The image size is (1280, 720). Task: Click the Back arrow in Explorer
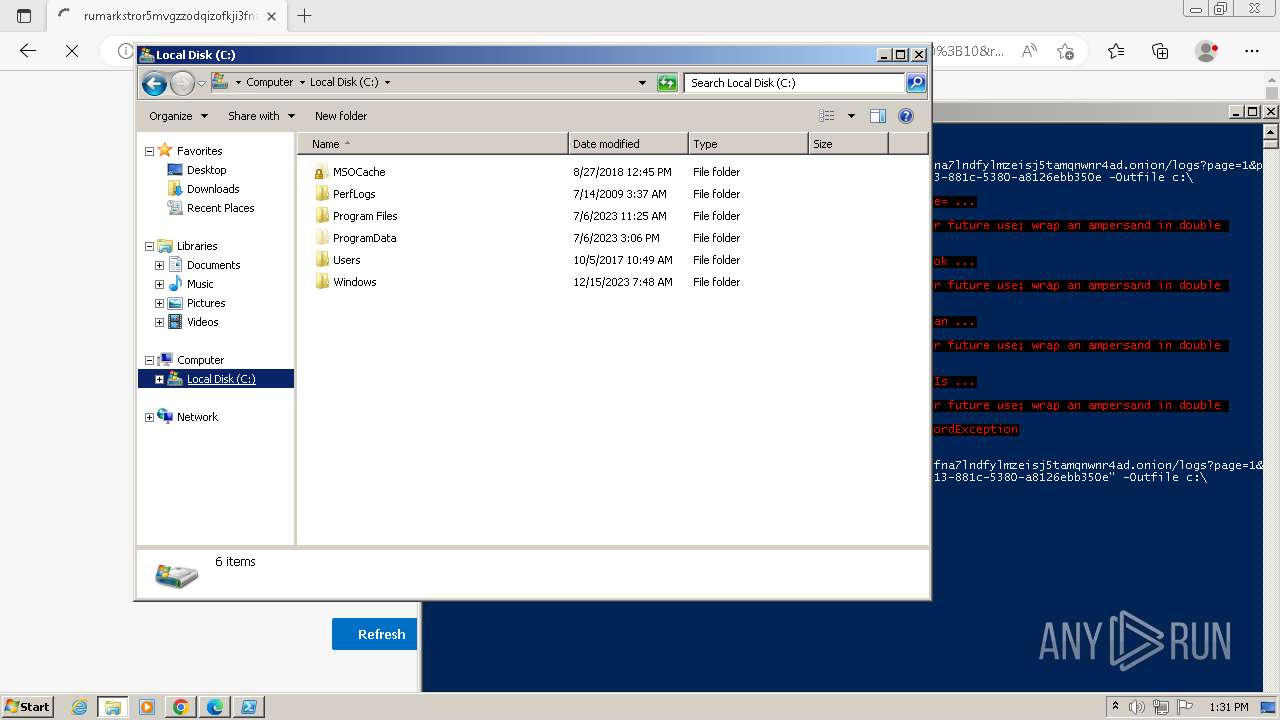154,83
